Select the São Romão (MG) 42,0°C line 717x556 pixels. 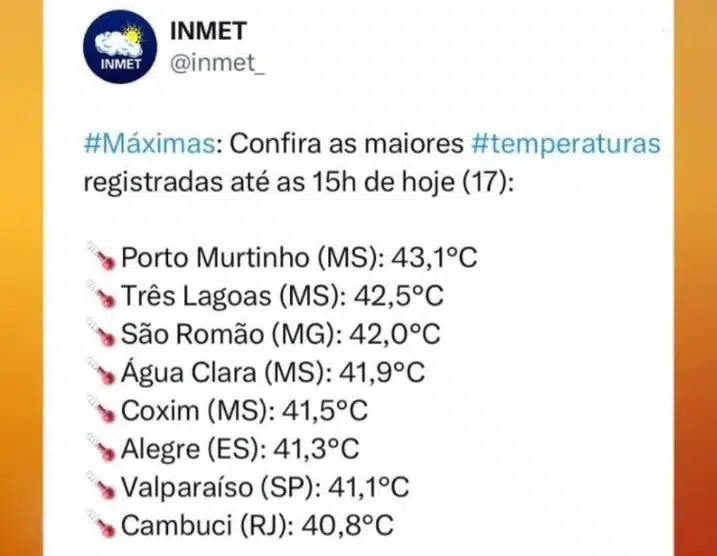click(x=281, y=335)
